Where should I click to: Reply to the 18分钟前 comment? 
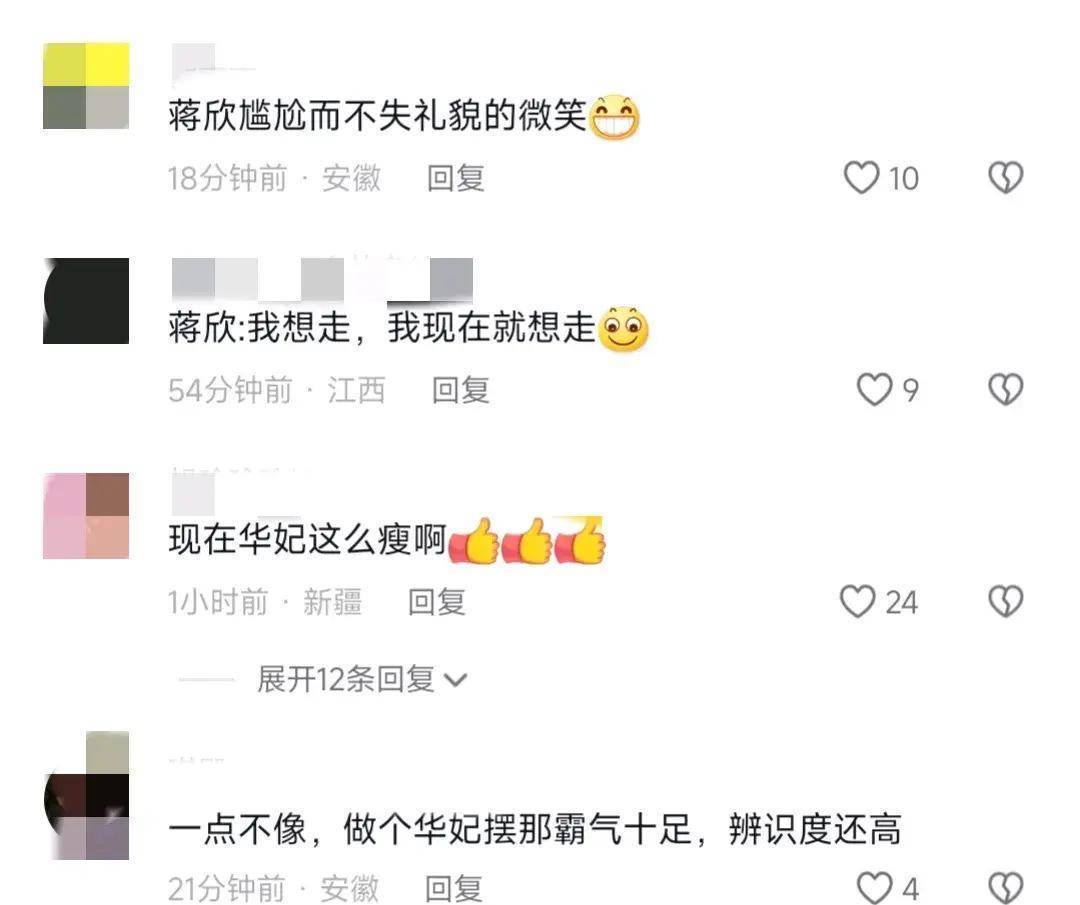tap(456, 178)
